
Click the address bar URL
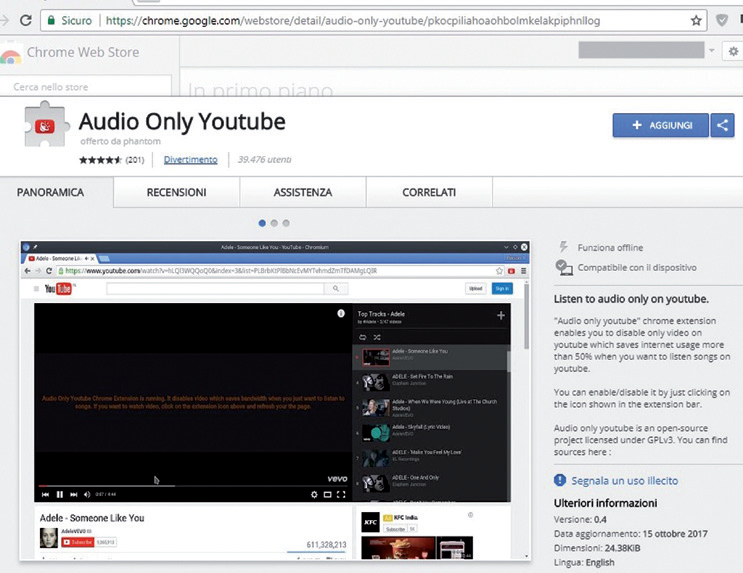(353, 21)
